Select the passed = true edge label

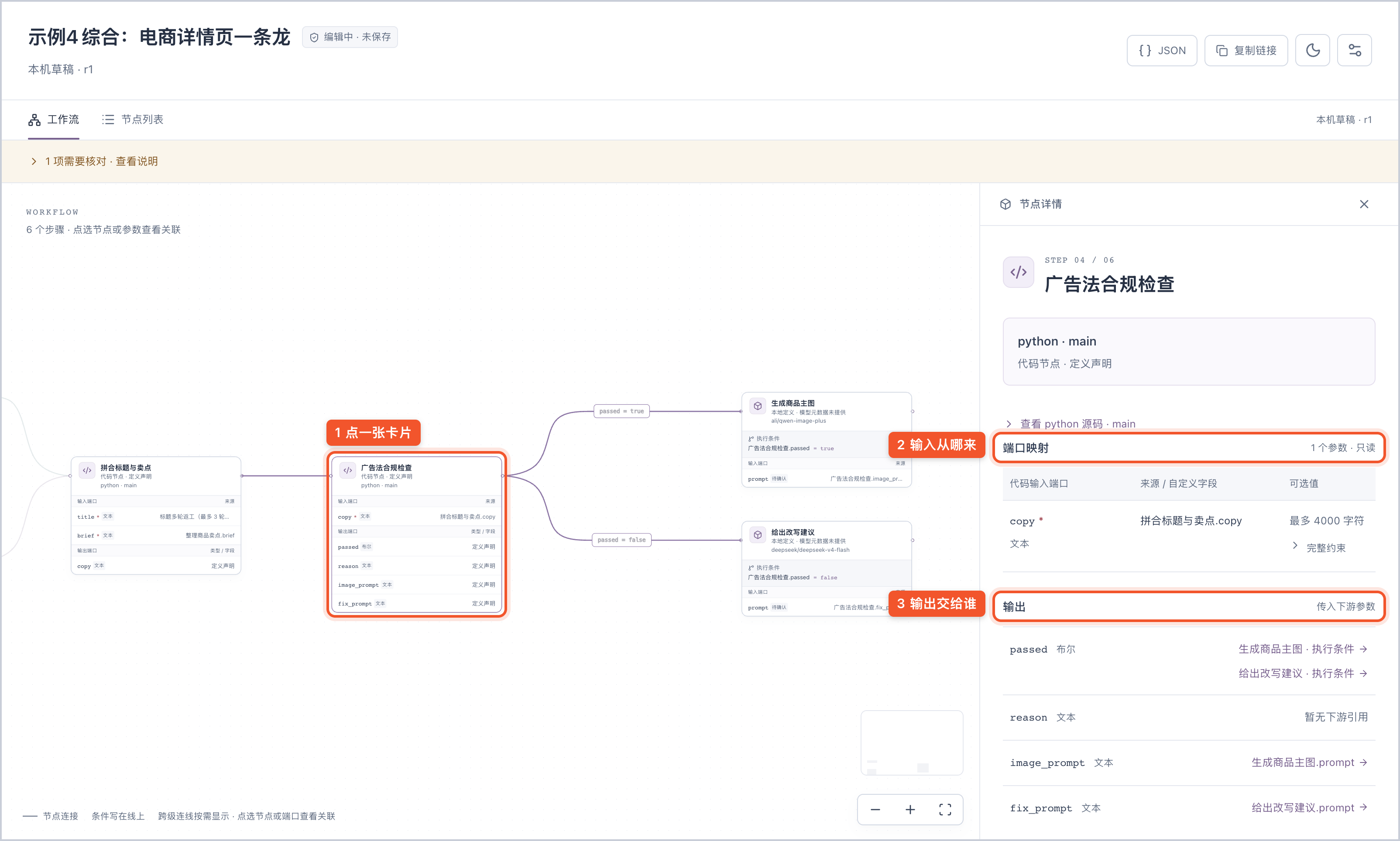[x=621, y=411]
